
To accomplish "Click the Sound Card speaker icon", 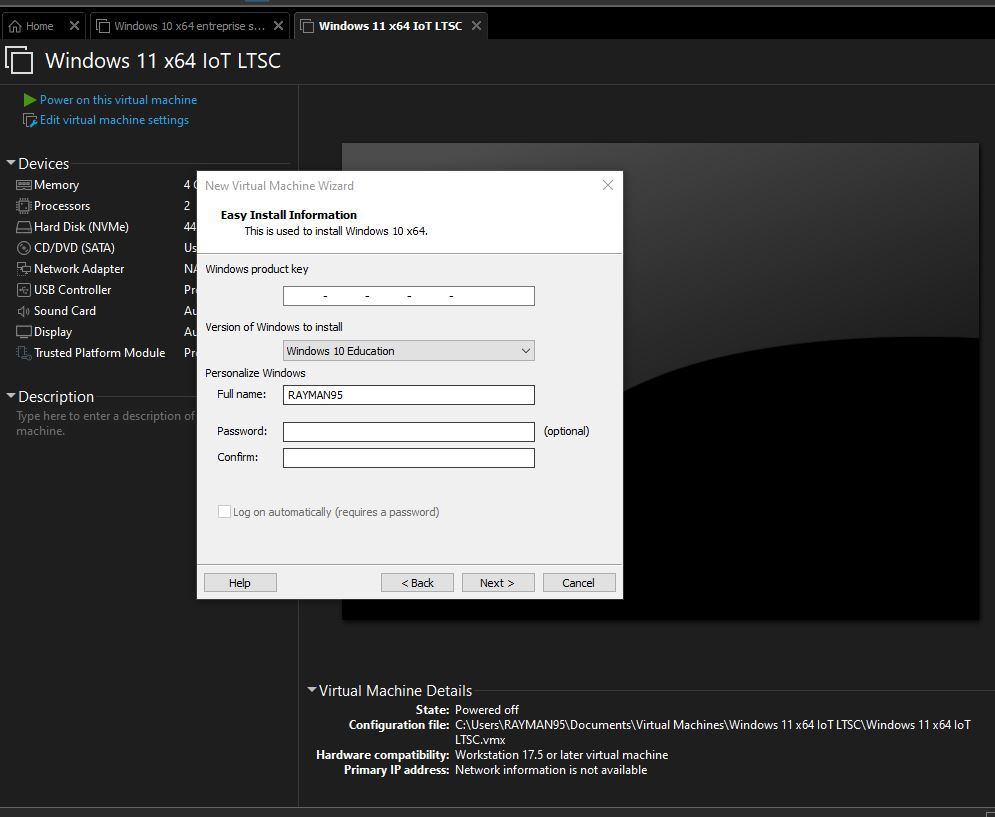I will coord(24,311).
